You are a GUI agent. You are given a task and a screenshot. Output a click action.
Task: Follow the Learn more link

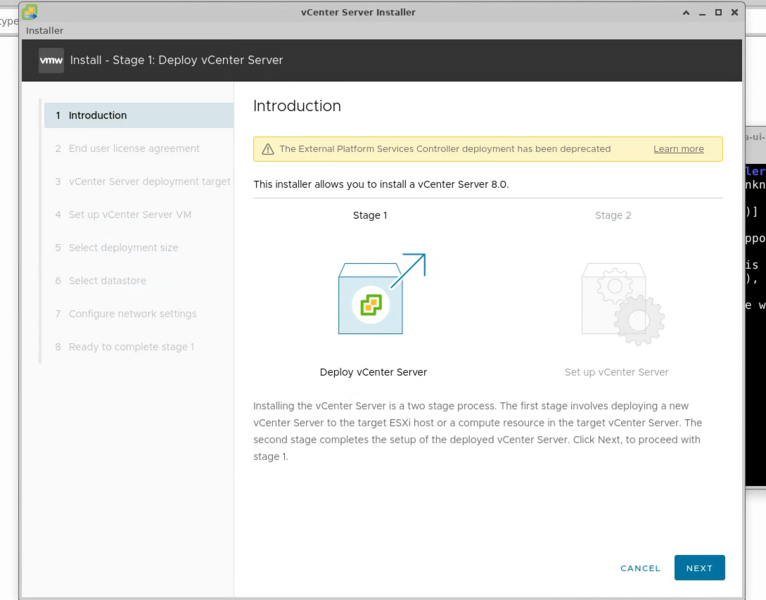(679, 149)
